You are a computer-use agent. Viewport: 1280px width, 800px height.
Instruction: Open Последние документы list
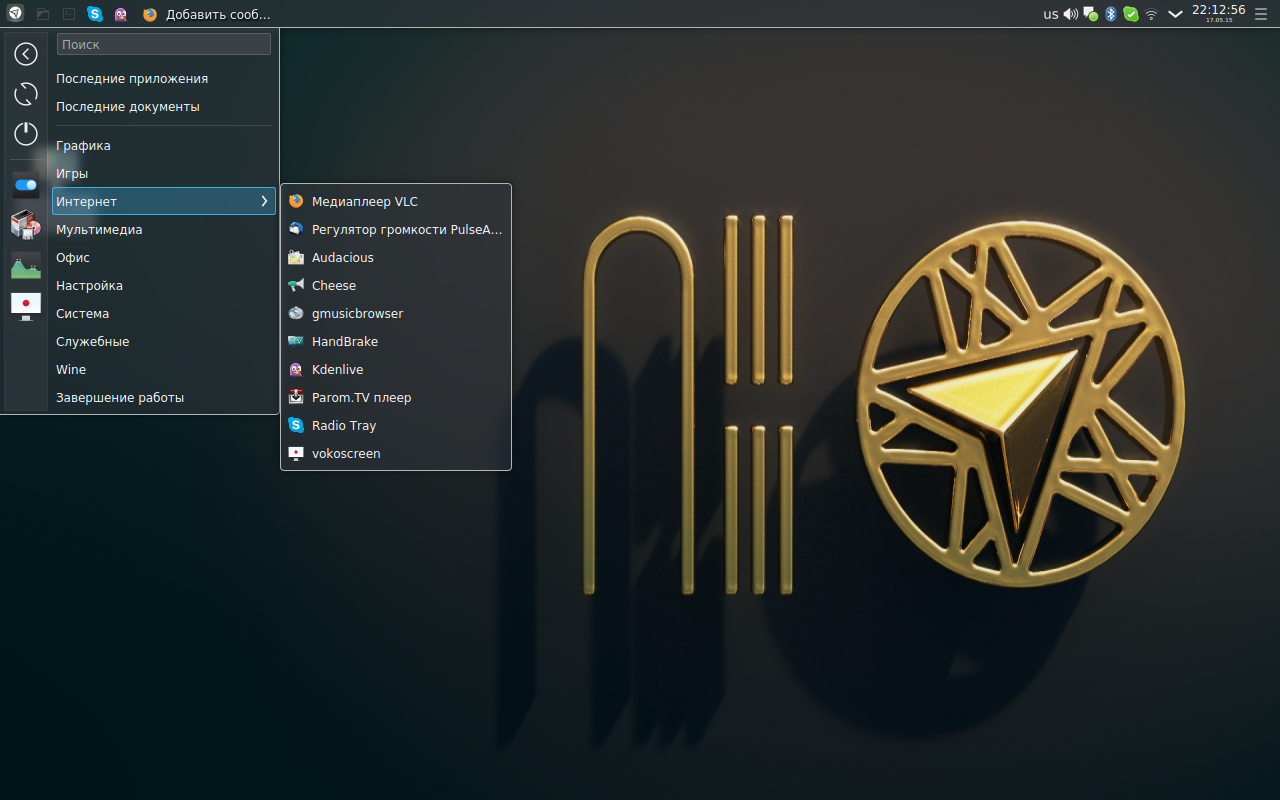coord(128,106)
